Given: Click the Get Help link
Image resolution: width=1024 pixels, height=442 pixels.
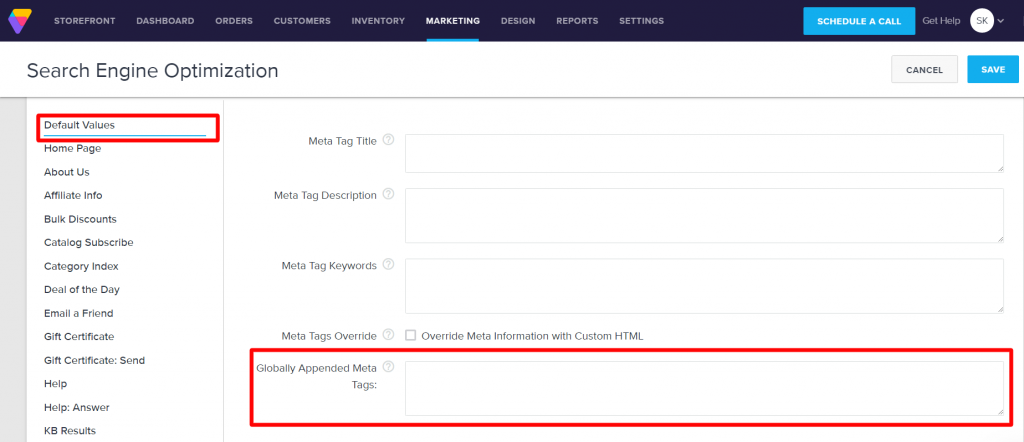Looking at the screenshot, I should [x=941, y=21].
